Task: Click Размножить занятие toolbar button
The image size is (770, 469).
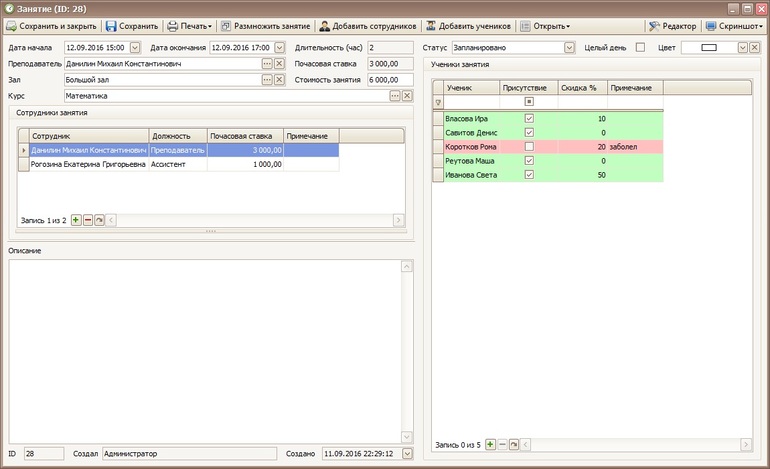Action: click(265, 26)
